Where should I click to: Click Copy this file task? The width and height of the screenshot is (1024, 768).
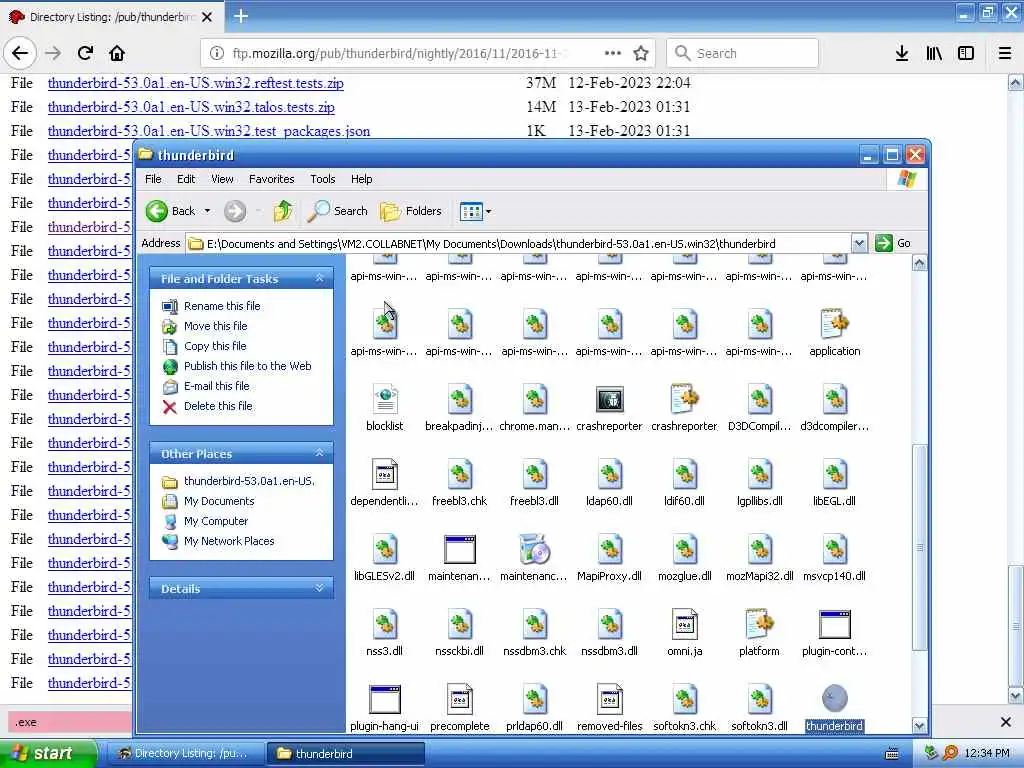click(215, 345)
